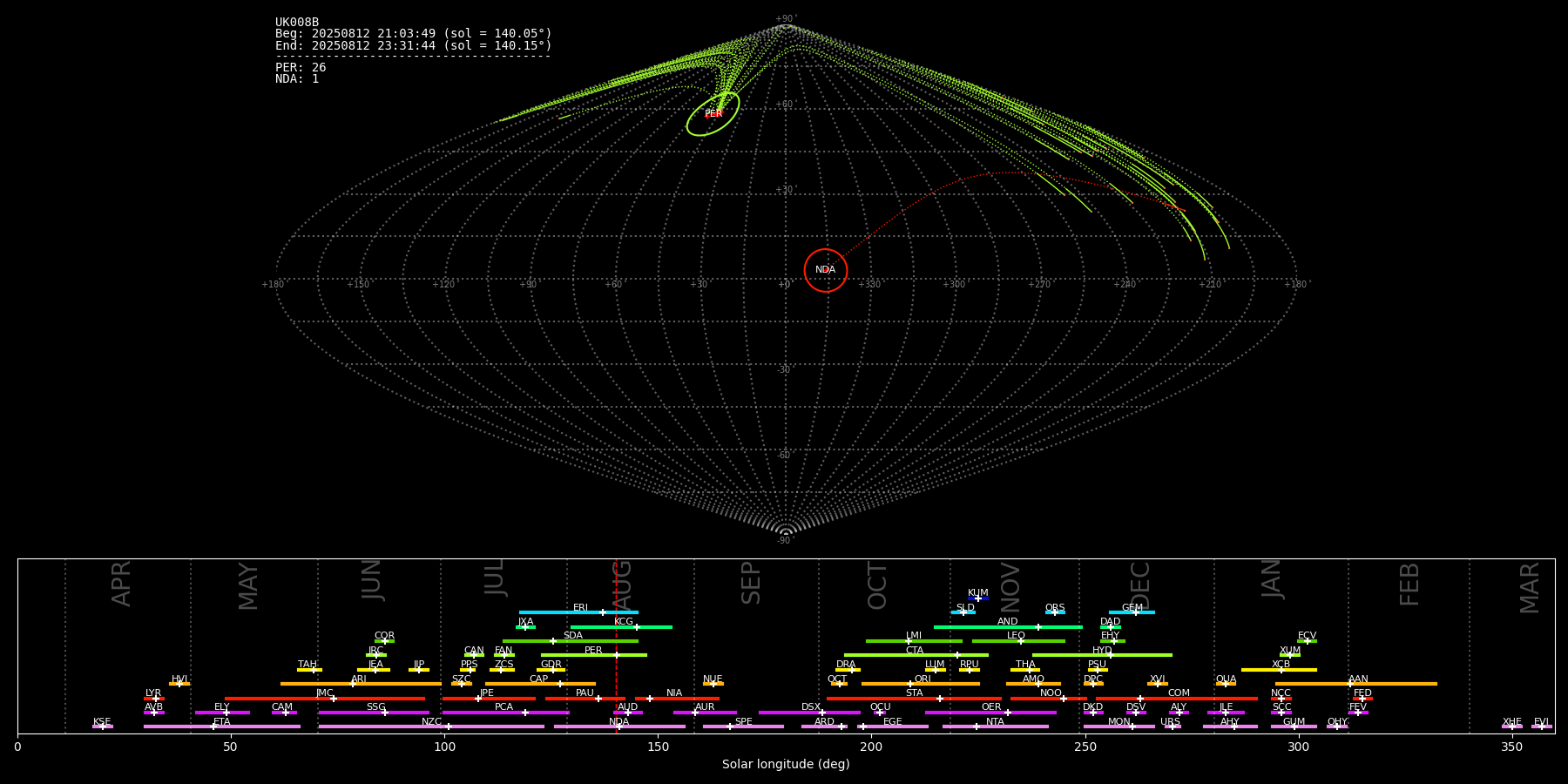Click the DEC month label
The image size is (1568, 784).
point(1140,585)
